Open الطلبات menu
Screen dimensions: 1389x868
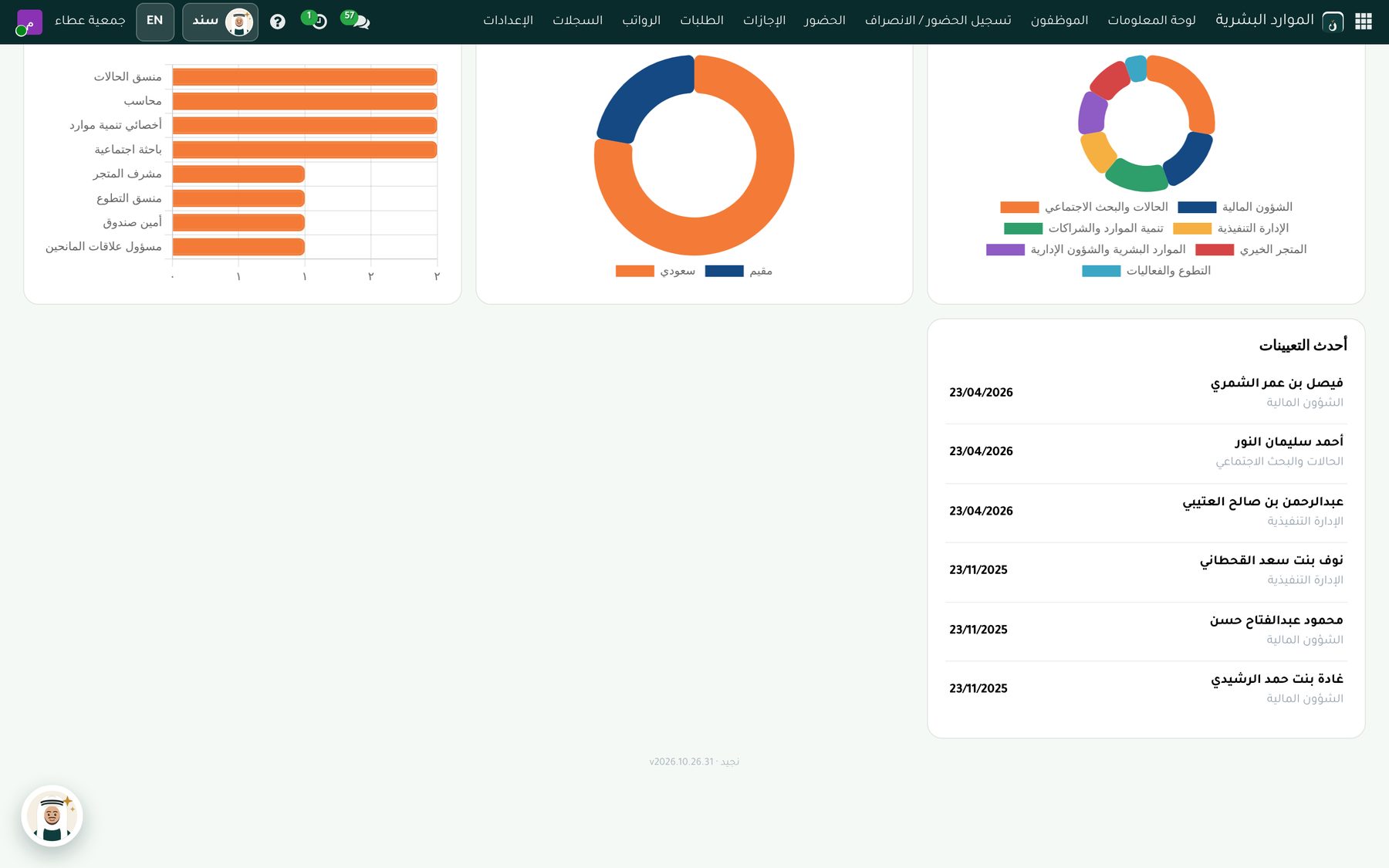point(701,20)
